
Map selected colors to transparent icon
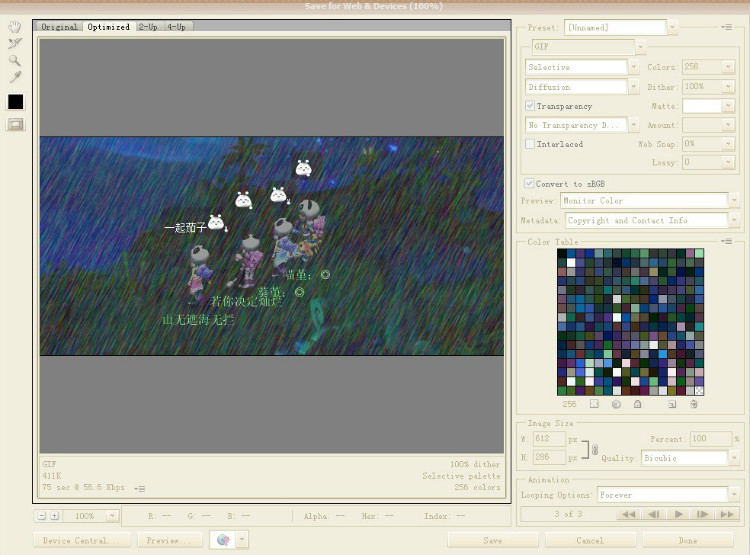pos(594,404)
